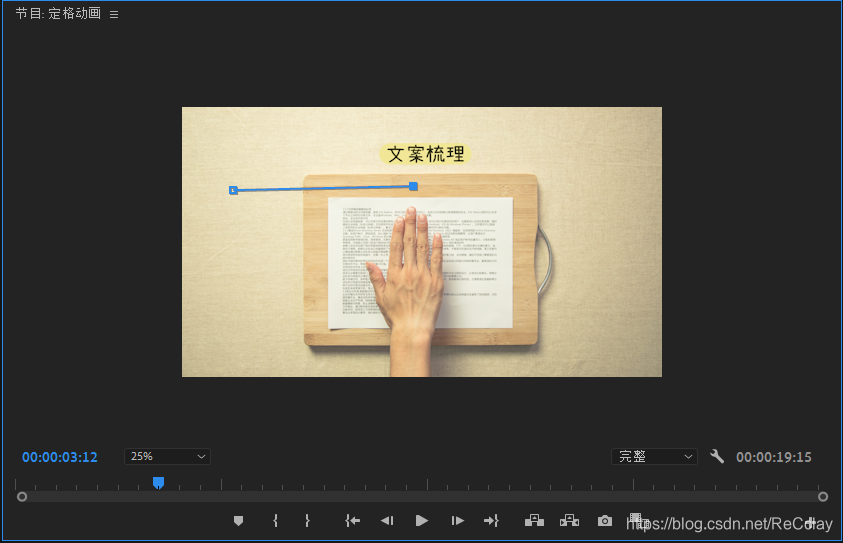Click the right zoom scroll bar handle
Screen dimensions: 843x543
pyautogui.click(x=823, y=497)
